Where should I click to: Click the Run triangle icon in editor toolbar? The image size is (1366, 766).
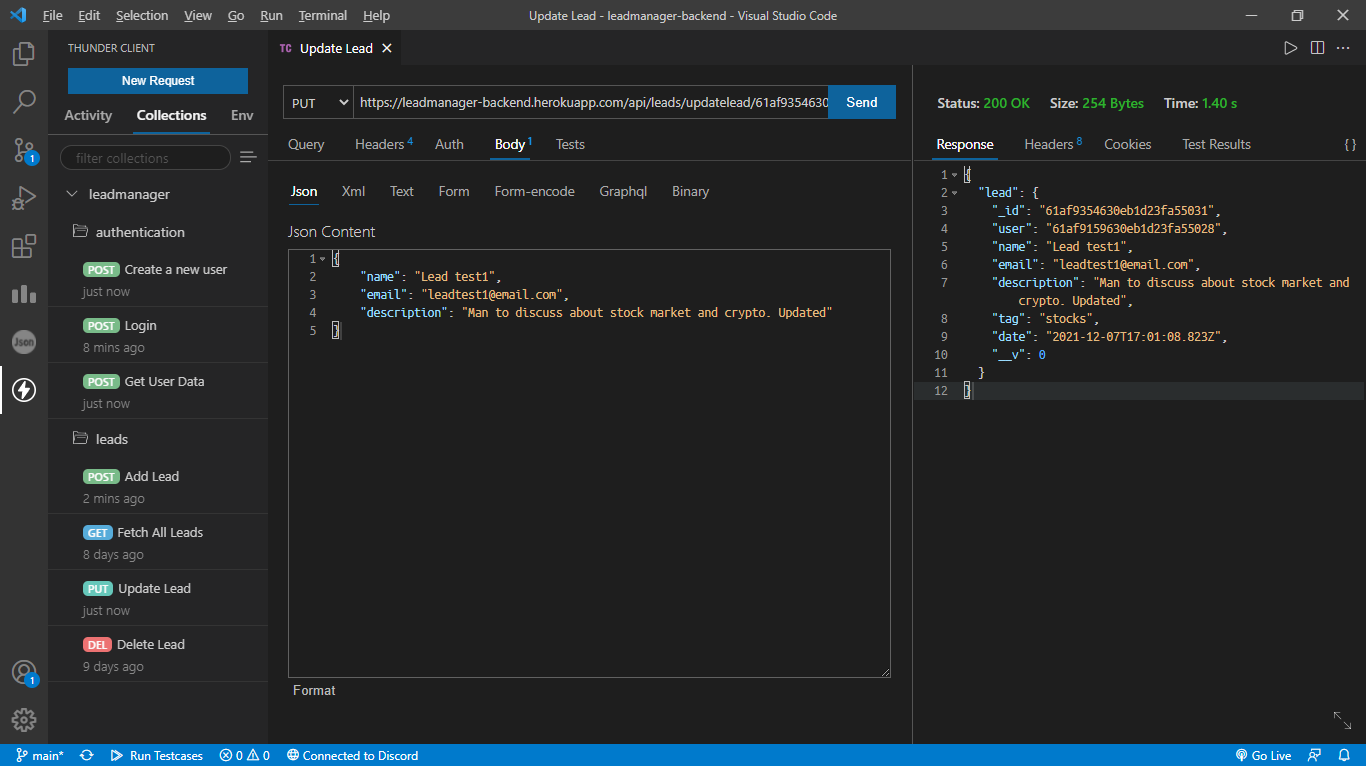(1291, 48)
